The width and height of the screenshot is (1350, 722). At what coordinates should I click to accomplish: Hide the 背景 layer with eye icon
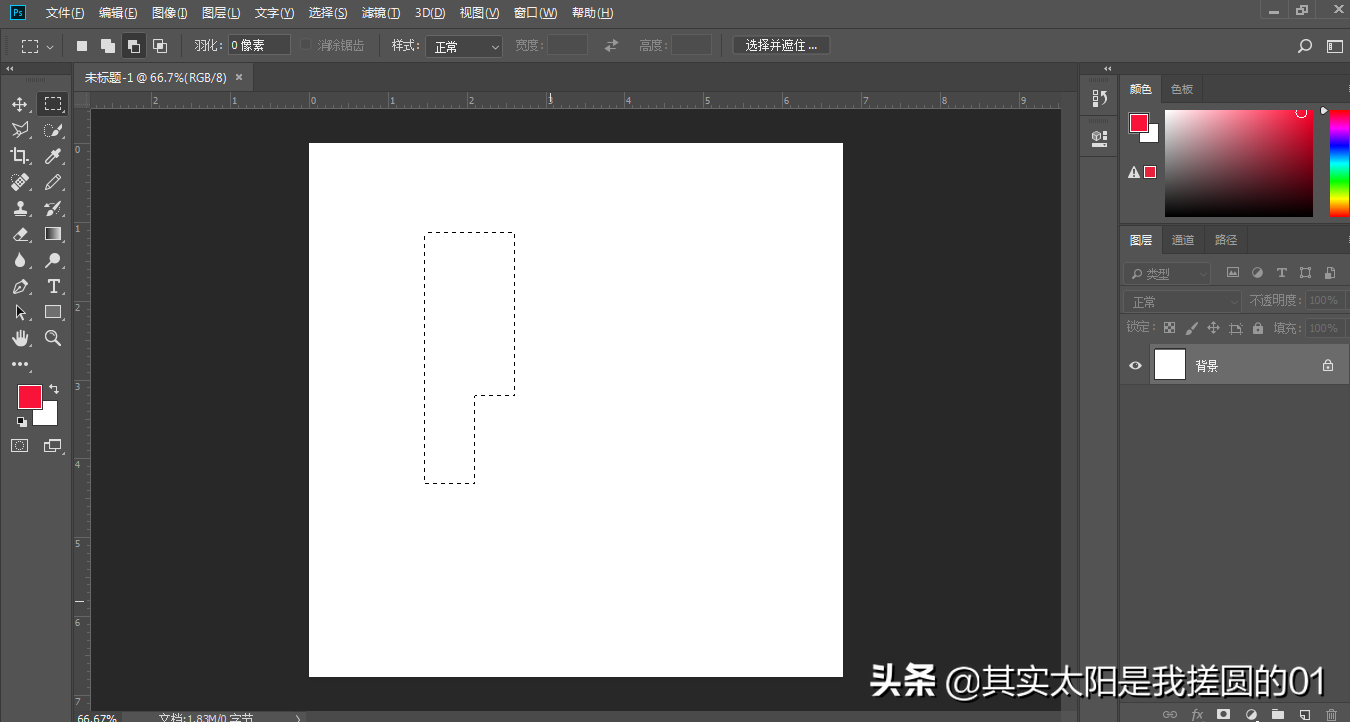point(1135,366)
